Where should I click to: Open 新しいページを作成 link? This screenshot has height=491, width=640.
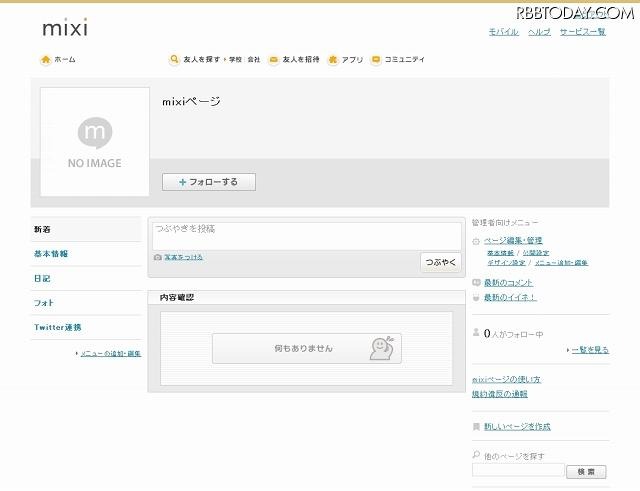pyautogui.click(x=517, y=427)
